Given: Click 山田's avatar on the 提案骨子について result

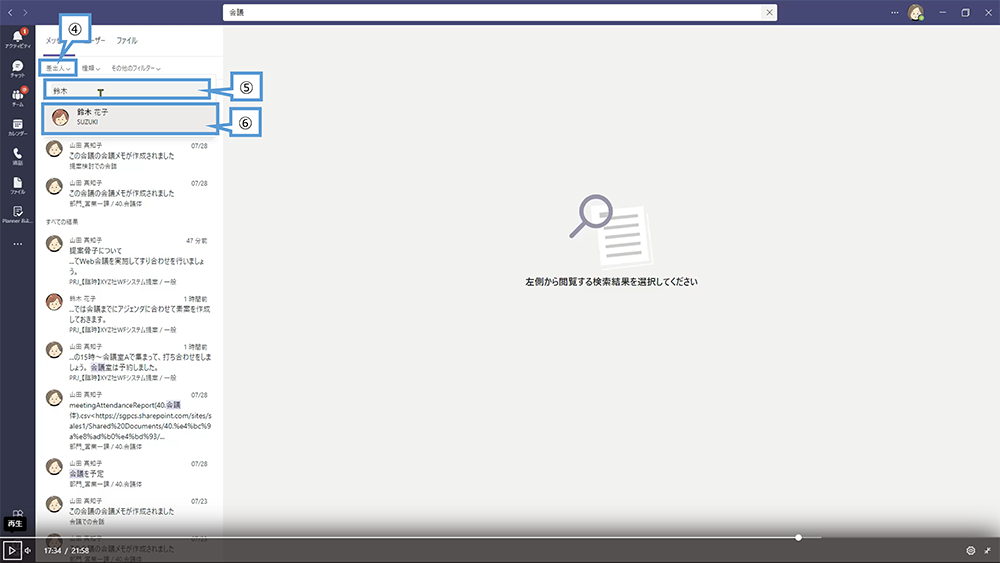Looking at the screenshot, I should [54, 244].
